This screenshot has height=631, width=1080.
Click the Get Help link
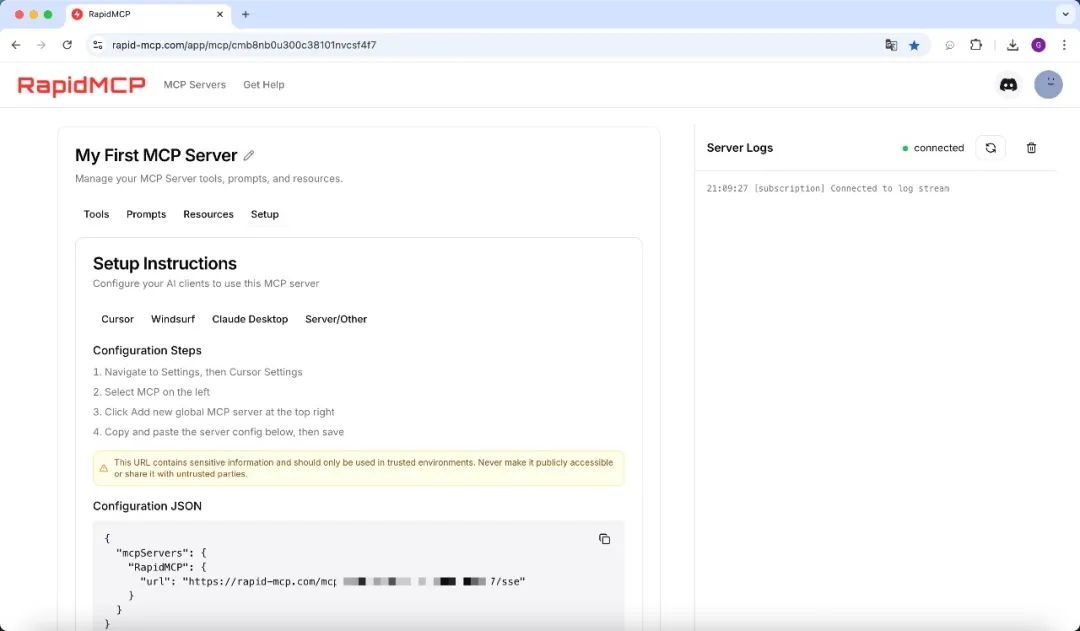click(x=263, y=85)
